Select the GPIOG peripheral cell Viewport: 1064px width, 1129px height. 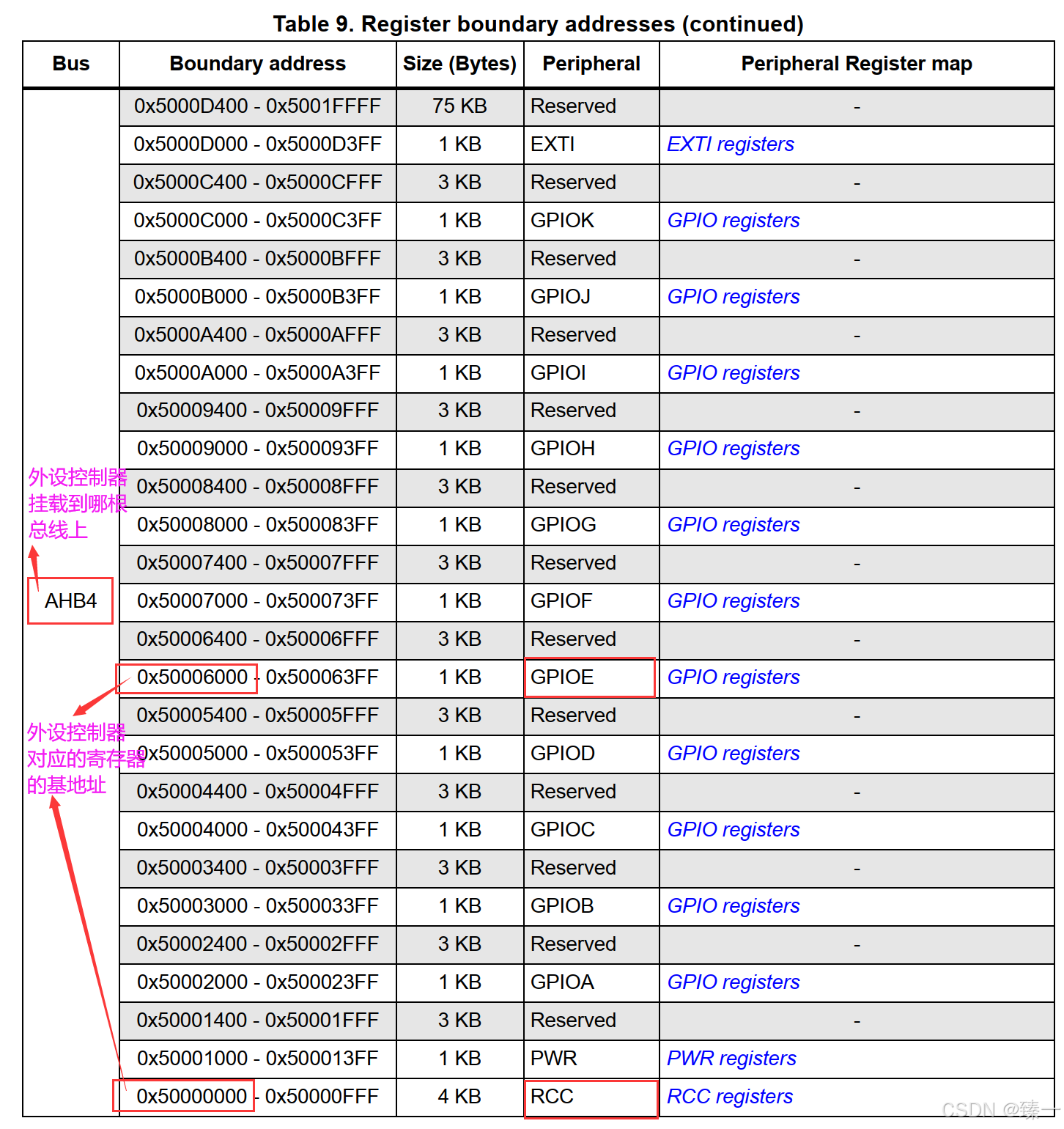pyautogui.click(x=591, y=525)
